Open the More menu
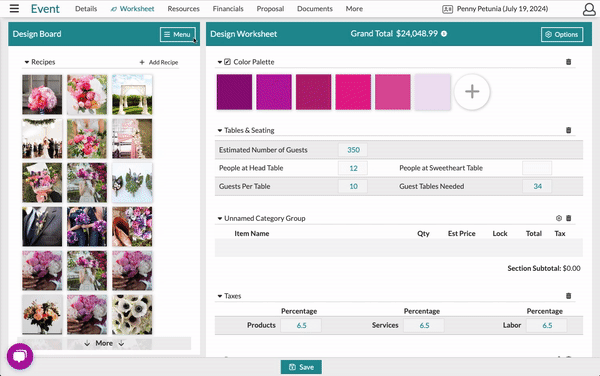600x376 pixels. point(354,8)
